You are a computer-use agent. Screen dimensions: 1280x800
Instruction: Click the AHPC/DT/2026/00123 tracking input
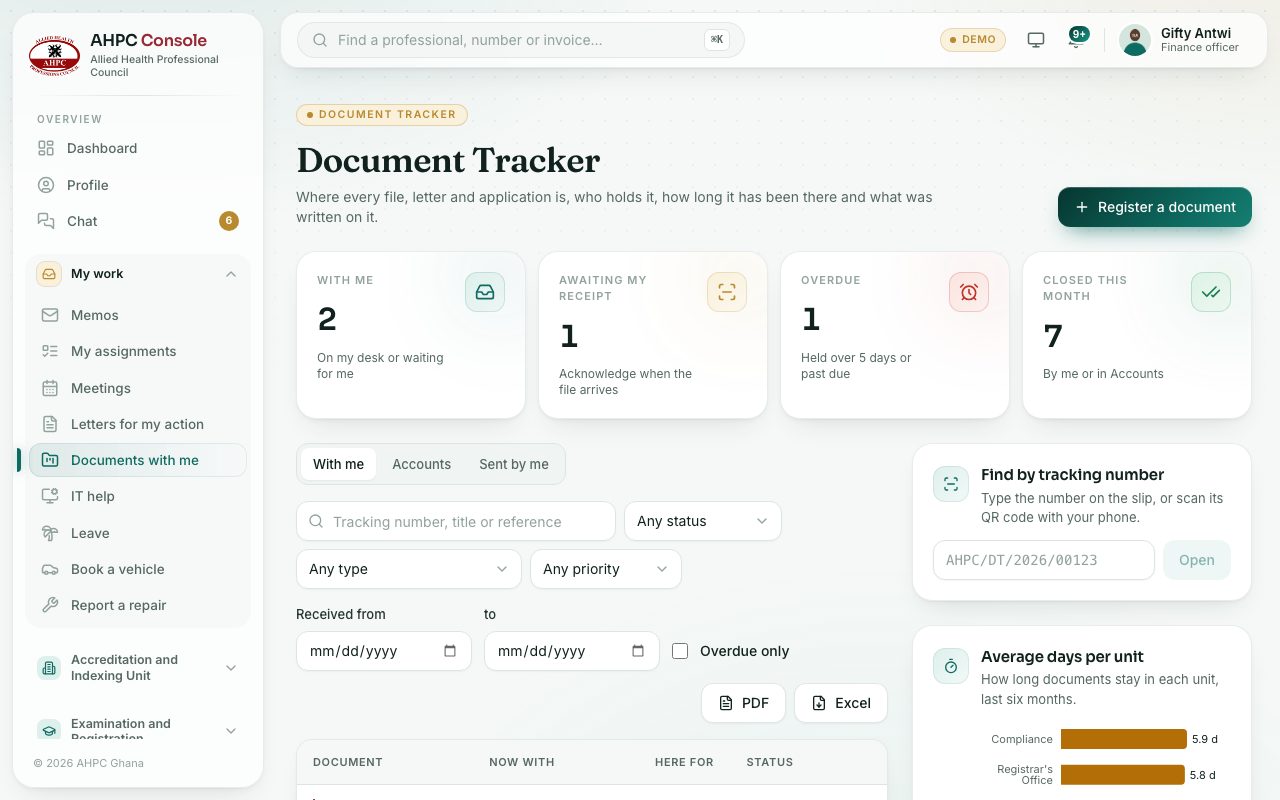coord(1044,560)
